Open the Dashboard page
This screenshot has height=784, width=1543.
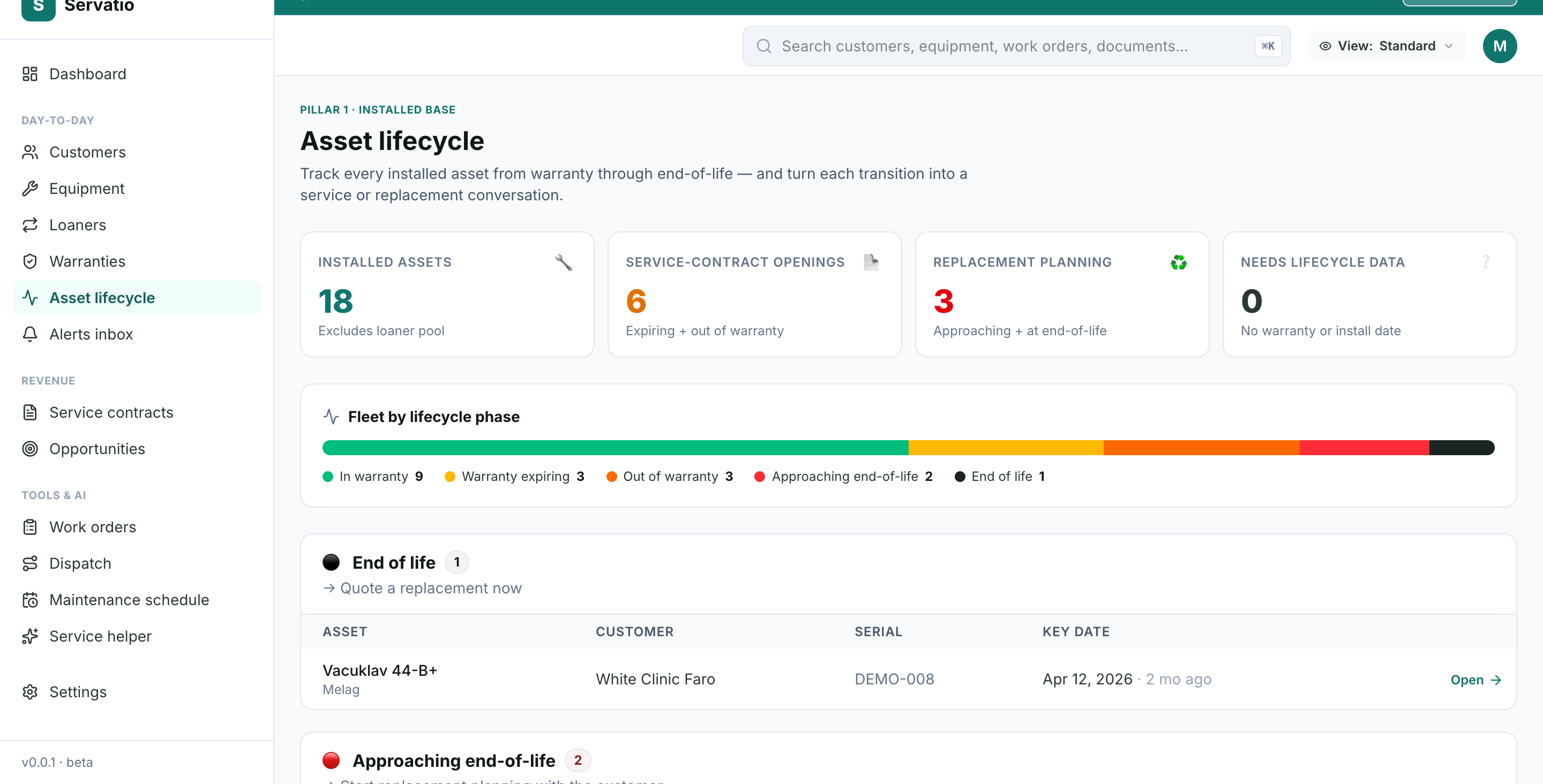tap(137, 74)
